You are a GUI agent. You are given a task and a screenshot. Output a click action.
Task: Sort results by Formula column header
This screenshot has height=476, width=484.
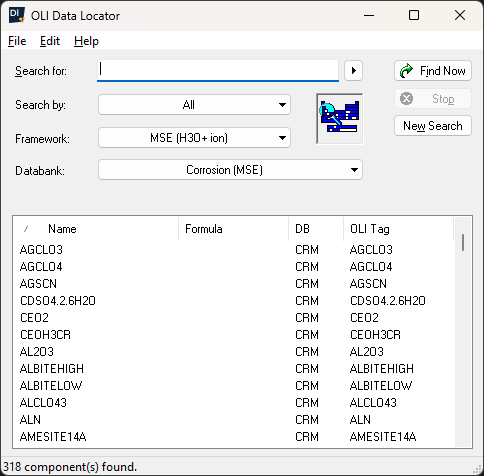(x=233, y=229)
